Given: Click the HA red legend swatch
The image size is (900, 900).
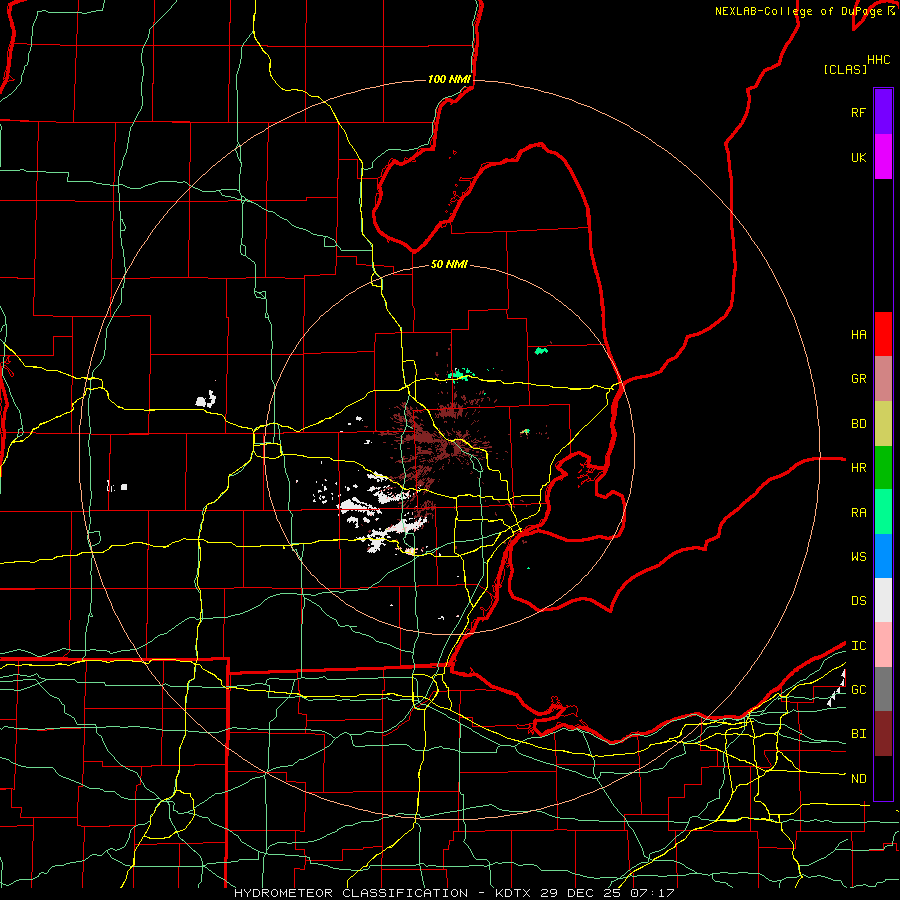Looking at the screenshot, I should point(883,334).
